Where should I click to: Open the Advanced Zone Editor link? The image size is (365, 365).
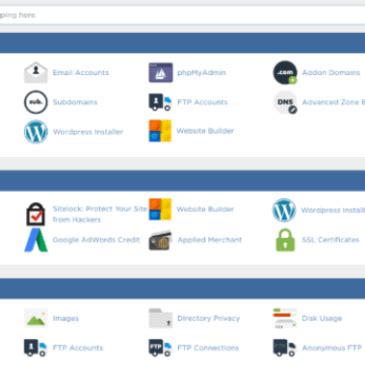333,102
